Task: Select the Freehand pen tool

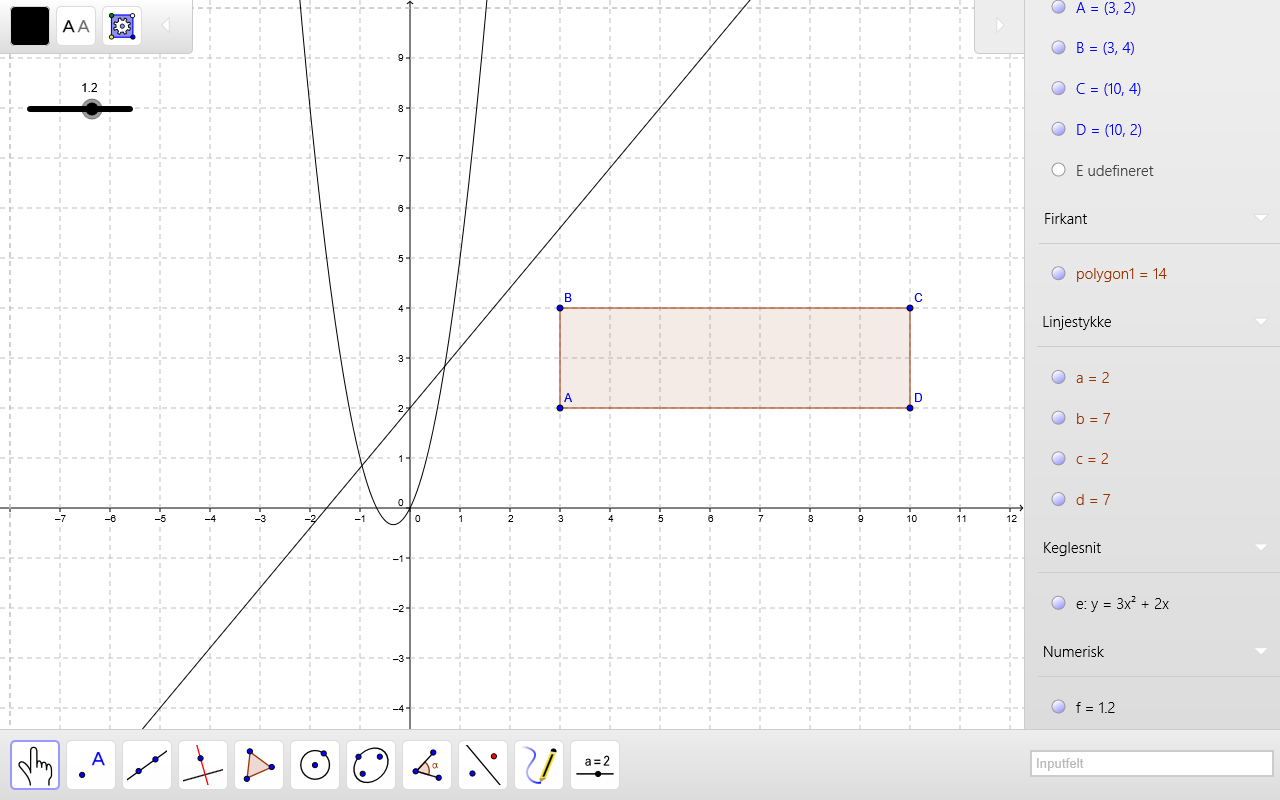Action: pyautogui.click(x=539, y=765)
